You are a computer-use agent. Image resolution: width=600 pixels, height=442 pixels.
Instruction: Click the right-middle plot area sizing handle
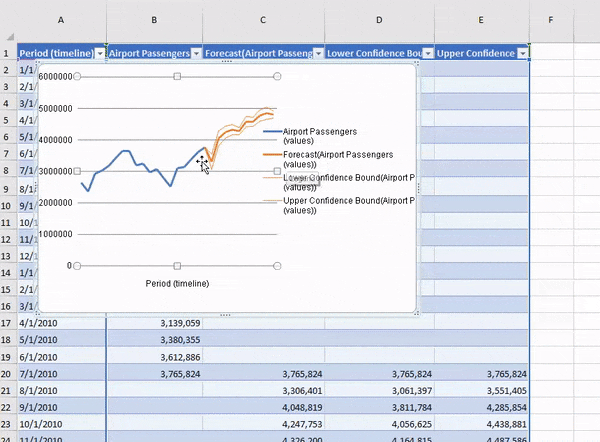coord(277,171)
